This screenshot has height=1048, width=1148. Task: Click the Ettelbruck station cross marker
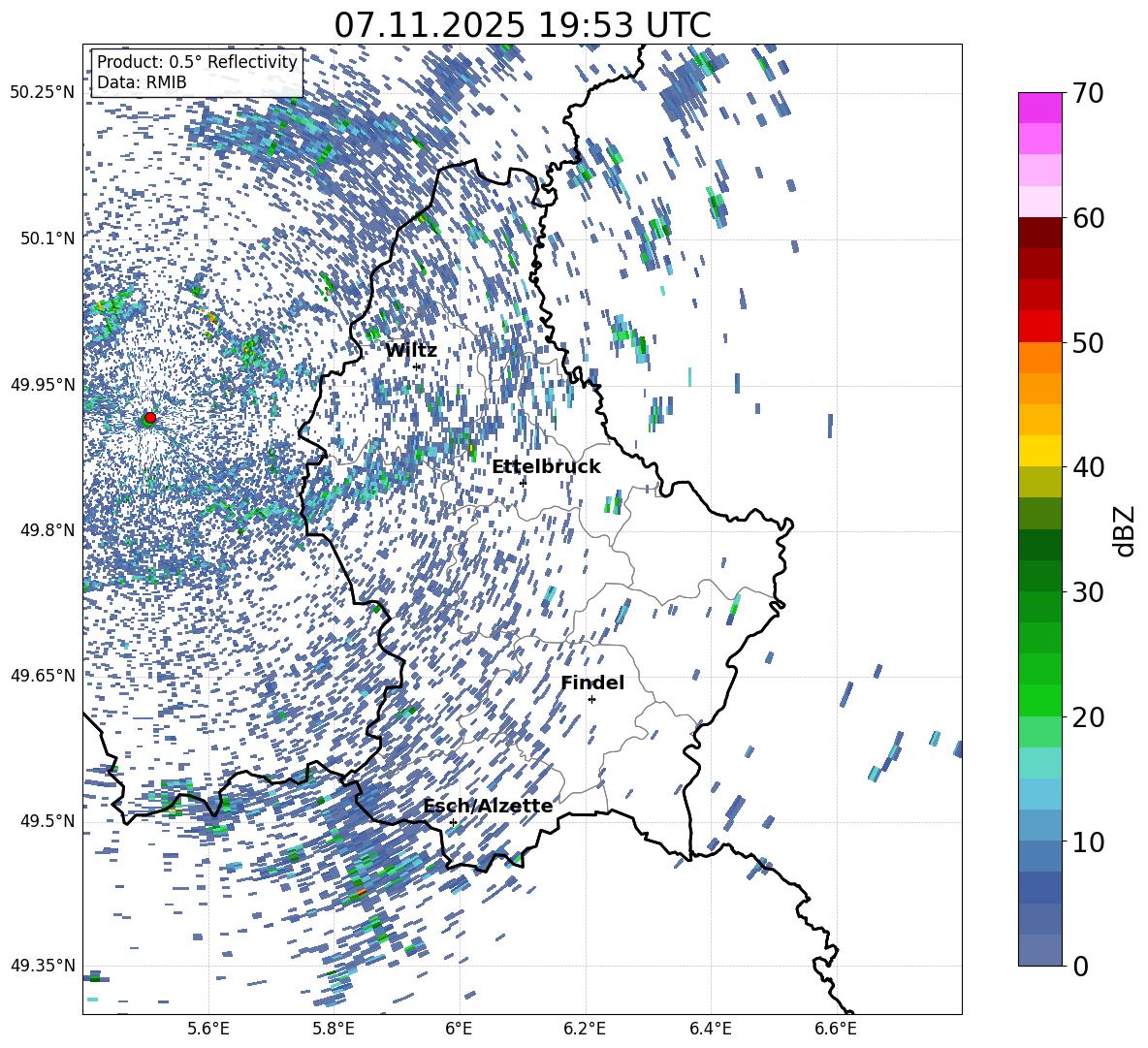[x=523, y=482]
